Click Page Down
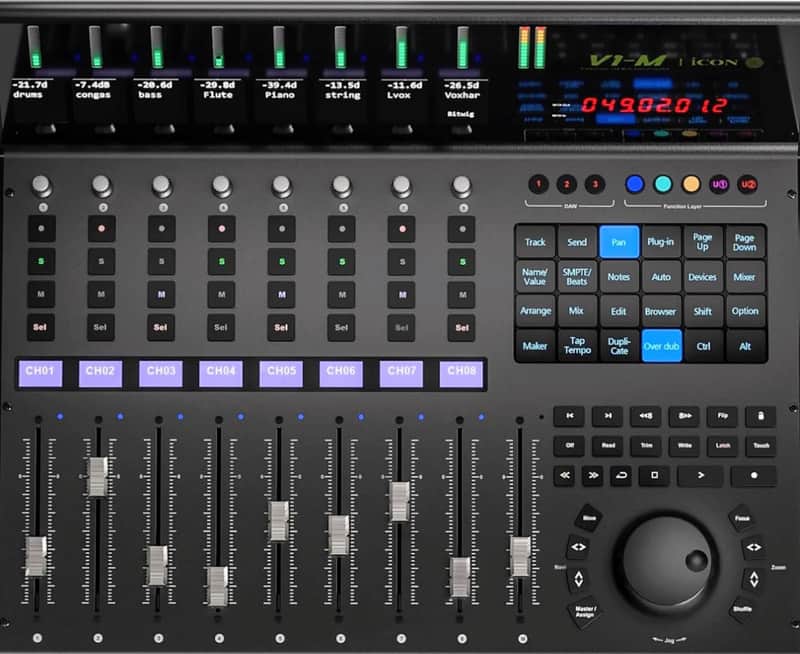 (x=745, y=242)
